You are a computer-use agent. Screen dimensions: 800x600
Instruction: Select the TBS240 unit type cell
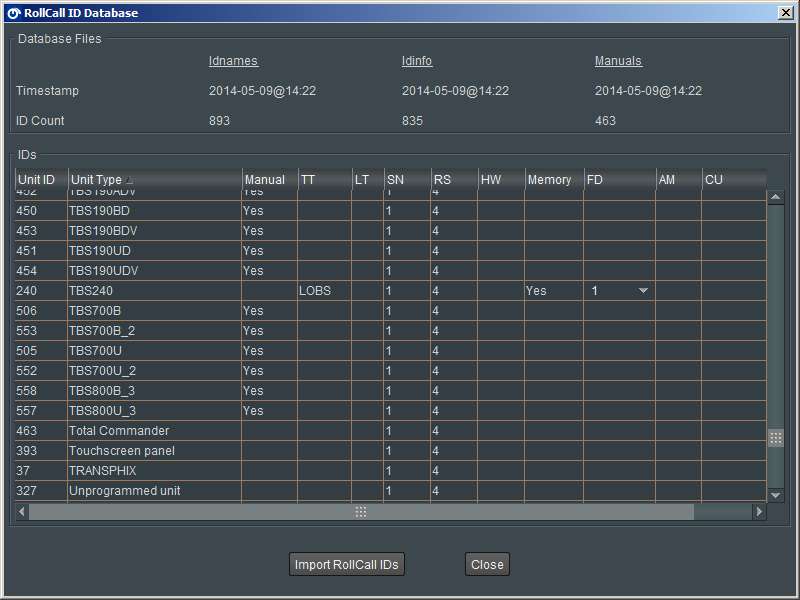tap(155, 291)
